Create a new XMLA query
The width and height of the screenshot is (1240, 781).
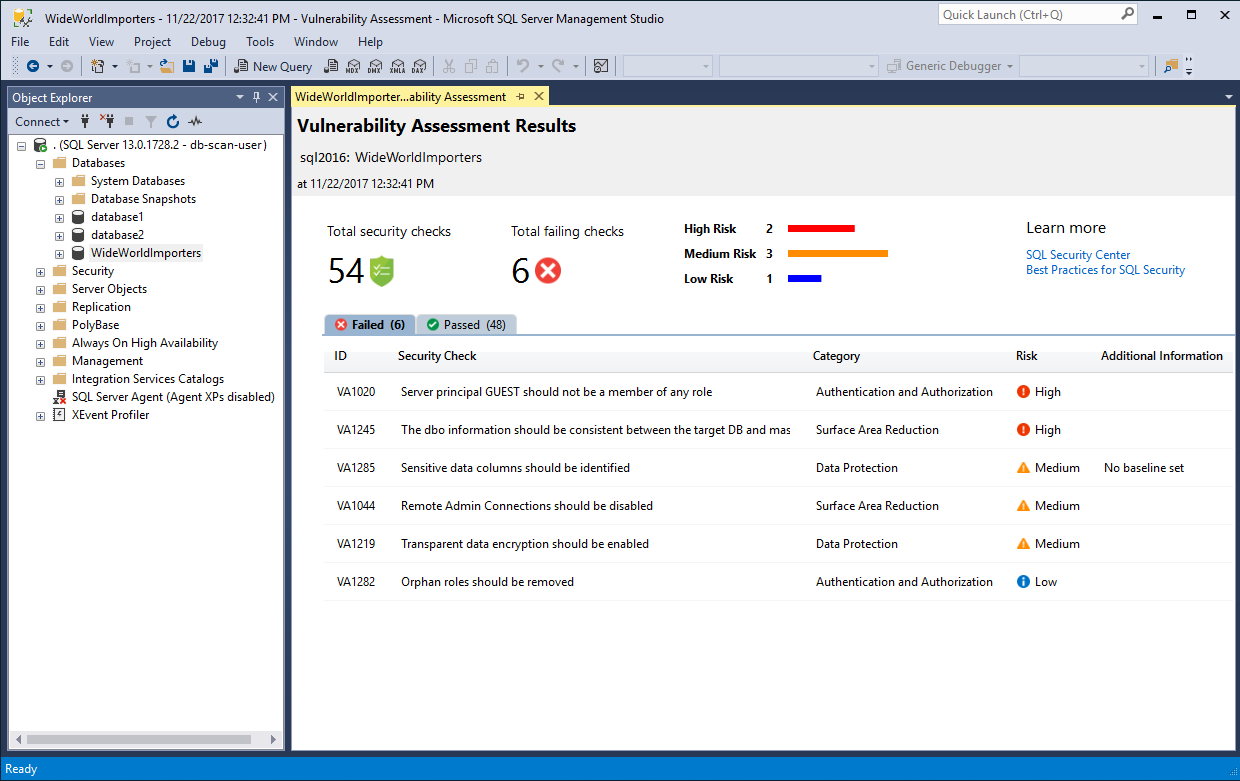coord(397,66)
